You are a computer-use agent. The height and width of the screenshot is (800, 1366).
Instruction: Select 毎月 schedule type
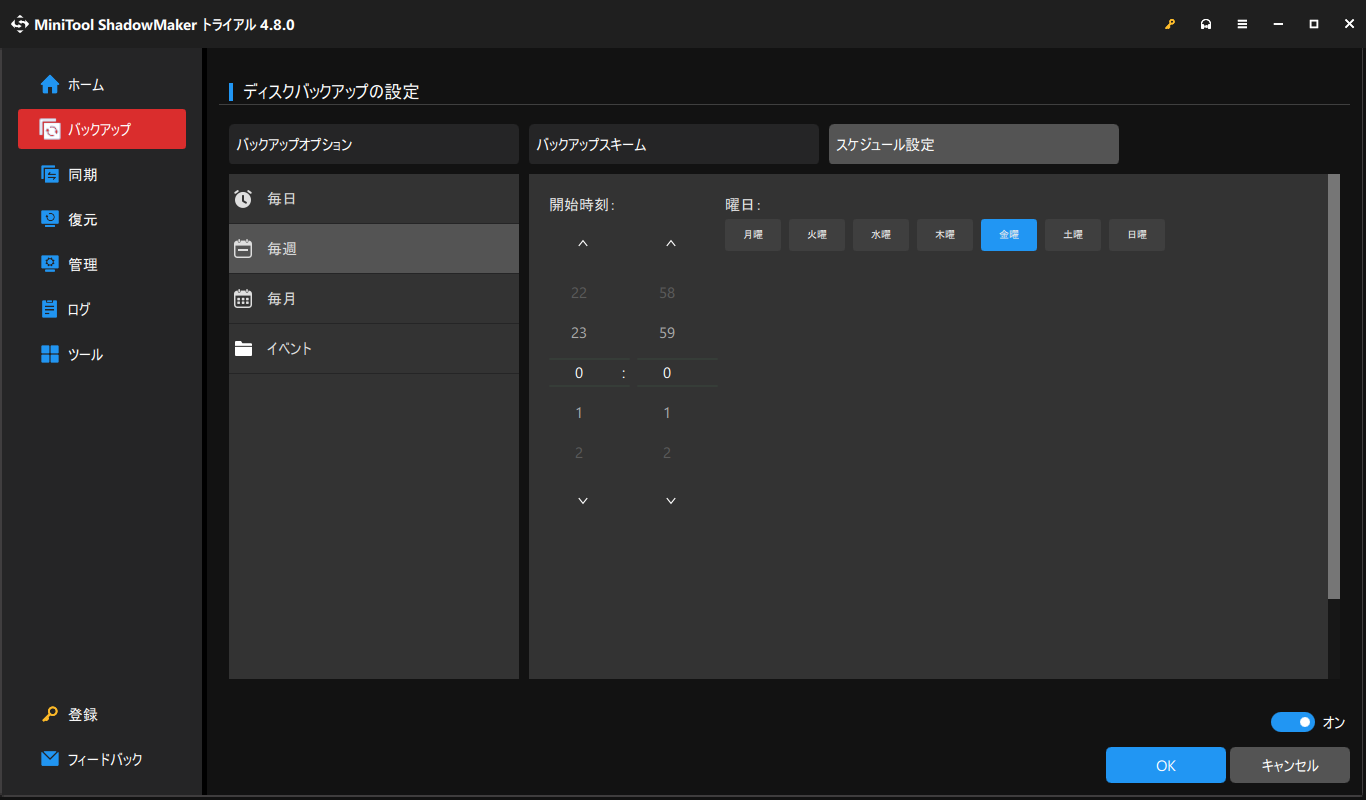pos(374,299)
